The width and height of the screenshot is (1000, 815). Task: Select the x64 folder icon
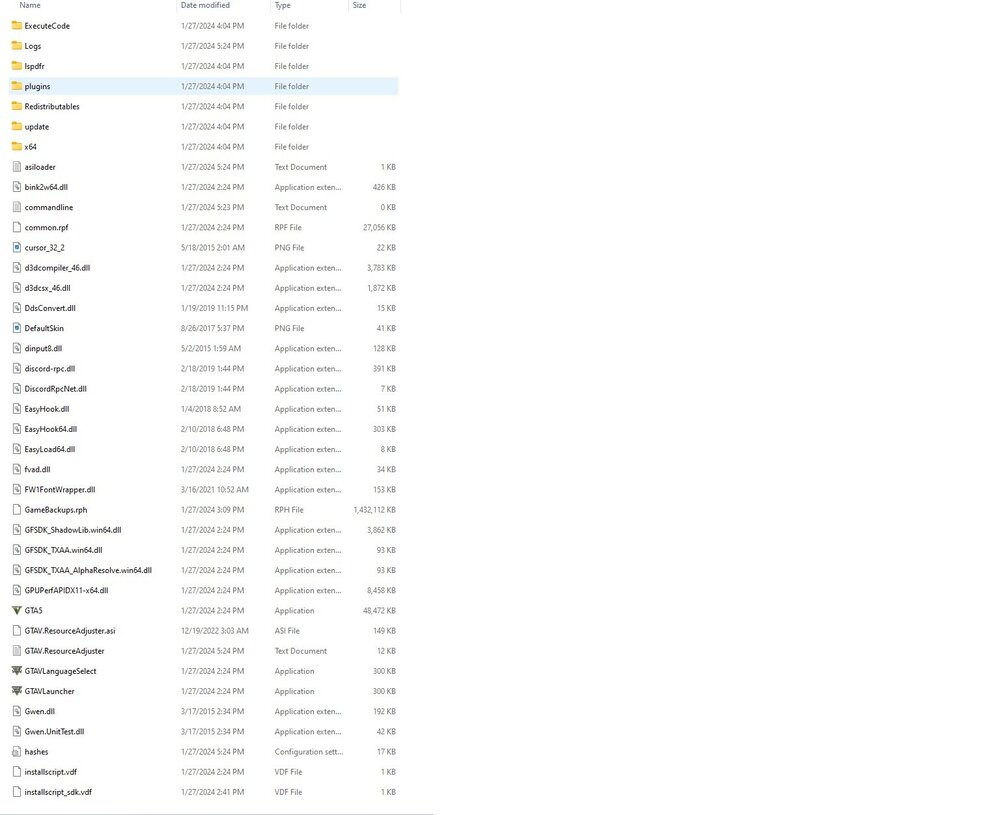pyautogui.click(x=17, y=147)
